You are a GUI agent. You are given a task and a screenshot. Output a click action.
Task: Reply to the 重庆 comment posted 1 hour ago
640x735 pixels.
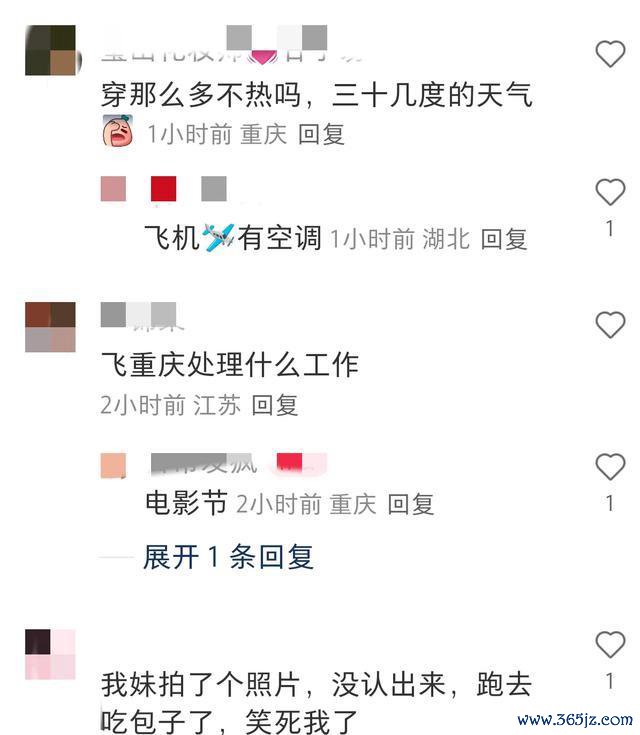(321, 135)
